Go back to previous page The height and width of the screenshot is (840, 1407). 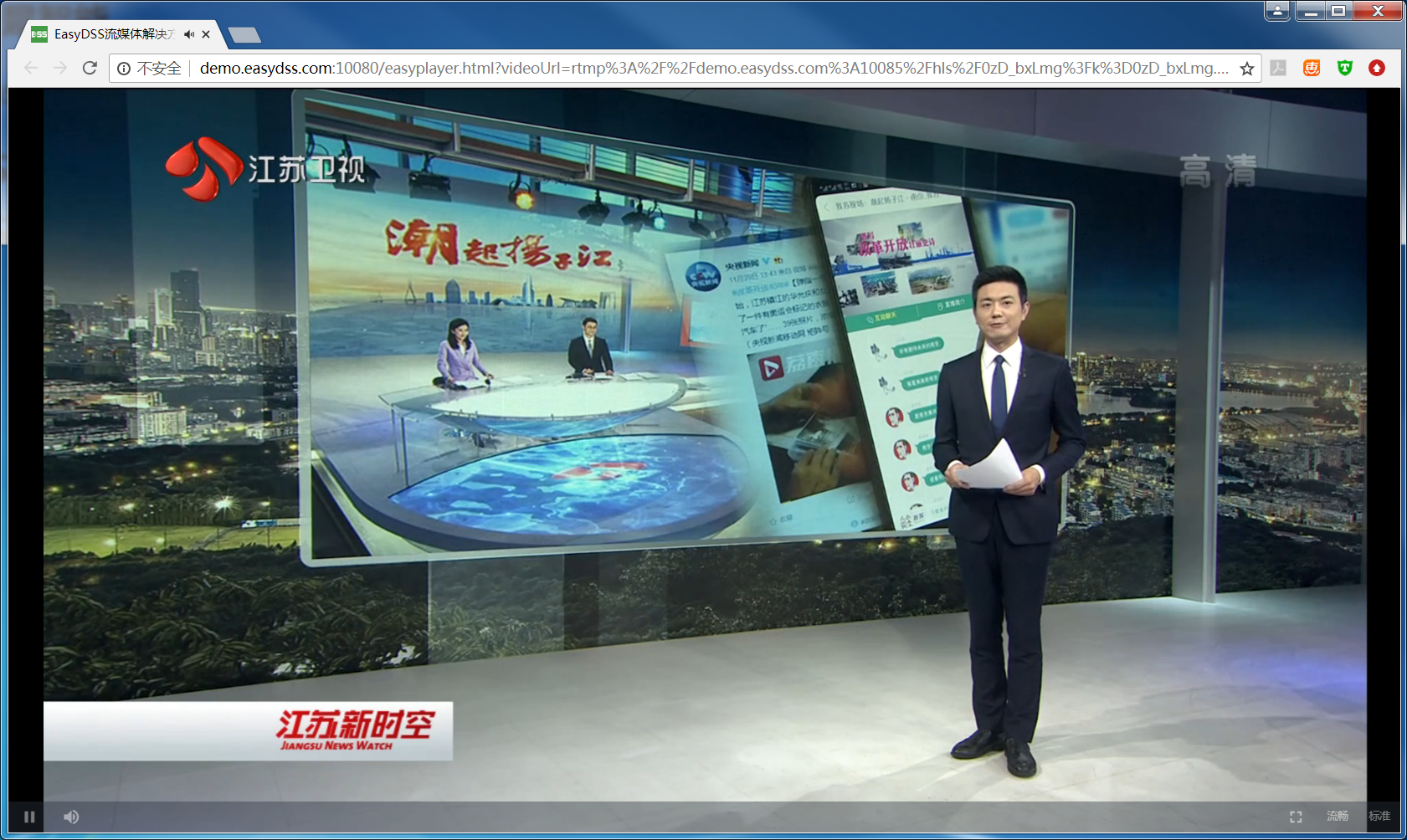[31, 68]
